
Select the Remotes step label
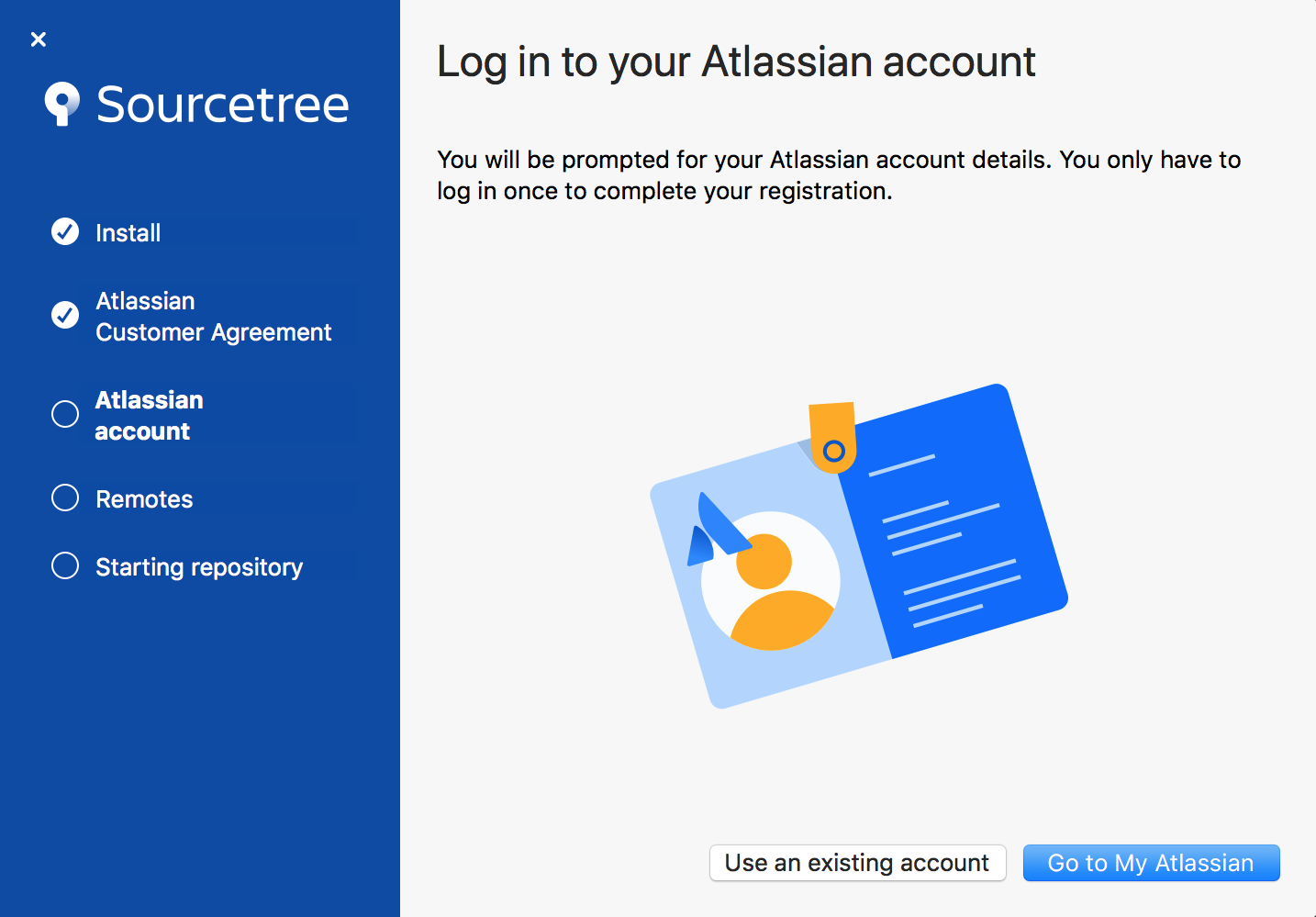tap(144, 499)
